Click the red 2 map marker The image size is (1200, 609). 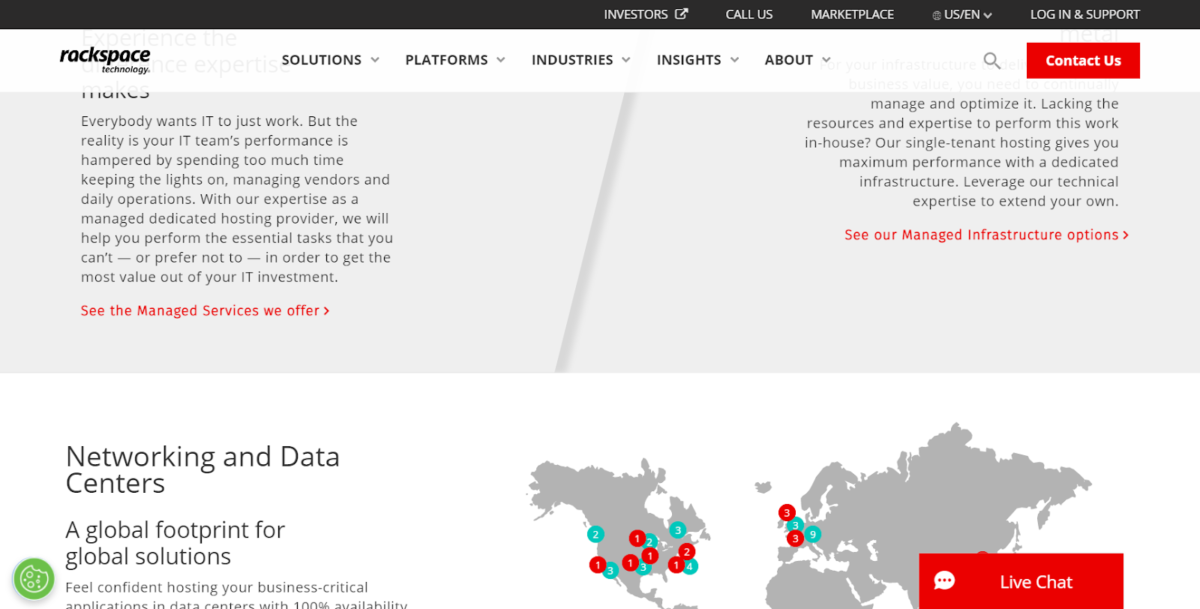click(686, 551)
